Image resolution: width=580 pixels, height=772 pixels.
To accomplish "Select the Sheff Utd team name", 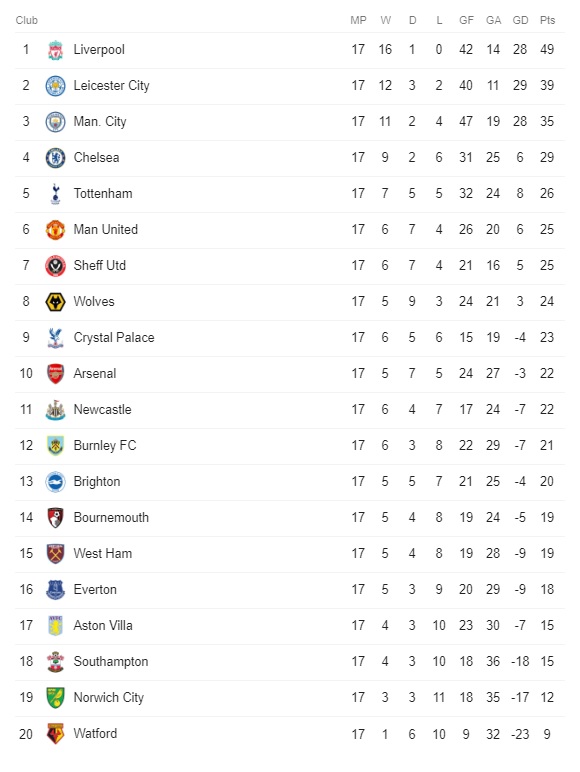I will click(x=99, y=265).
